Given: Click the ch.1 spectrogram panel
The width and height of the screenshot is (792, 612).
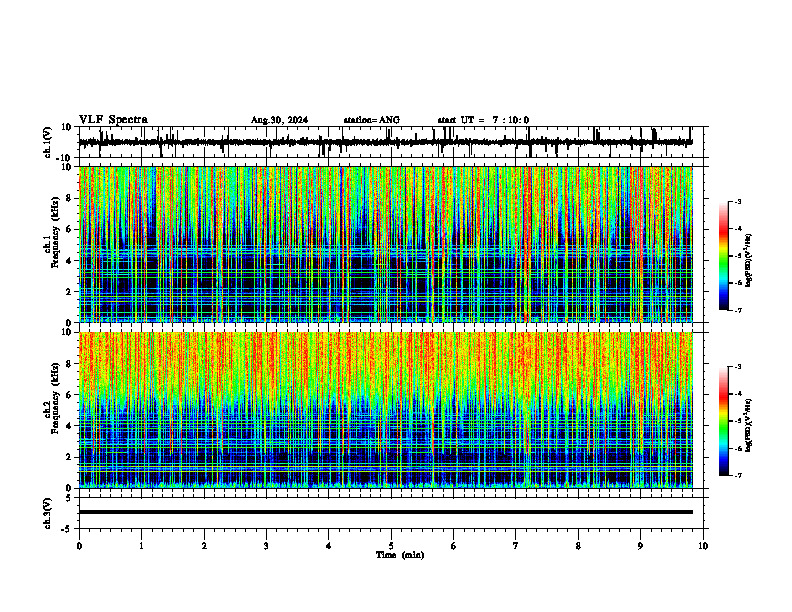Looking at the screenshot, I should click(386, 244).
